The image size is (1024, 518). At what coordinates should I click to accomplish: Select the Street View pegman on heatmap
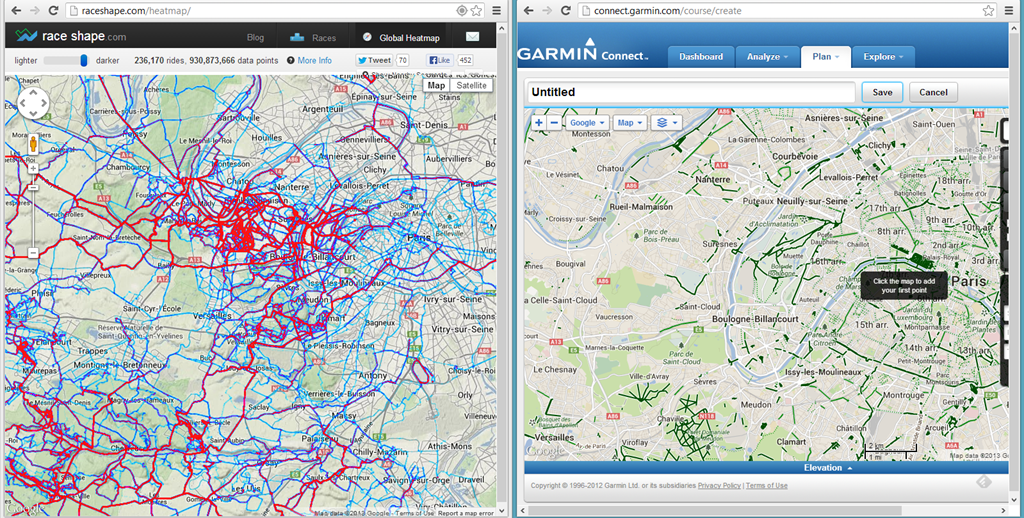(33, 144)
